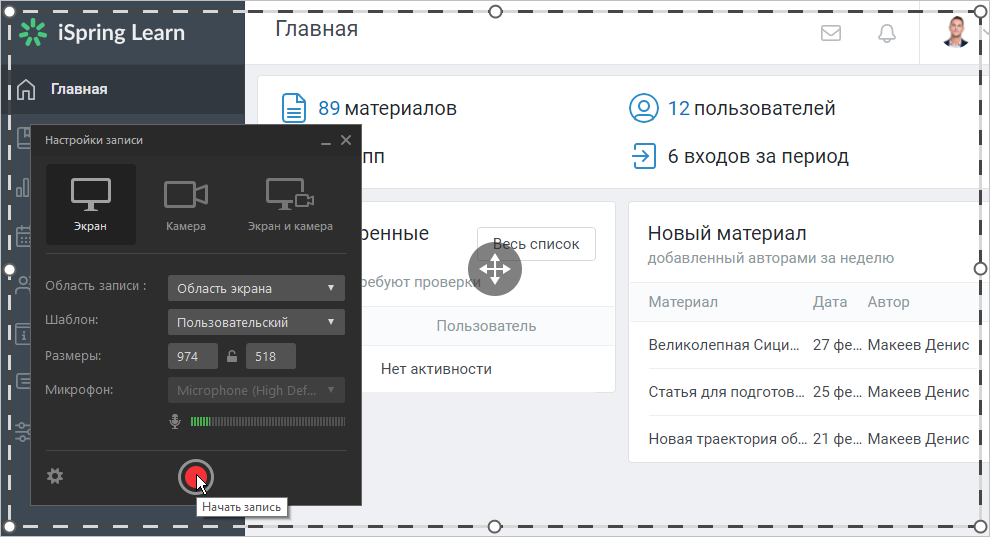Click the bottom-center selection resize handle
Viewport: 990px width, 537px height.
point(495,526)
